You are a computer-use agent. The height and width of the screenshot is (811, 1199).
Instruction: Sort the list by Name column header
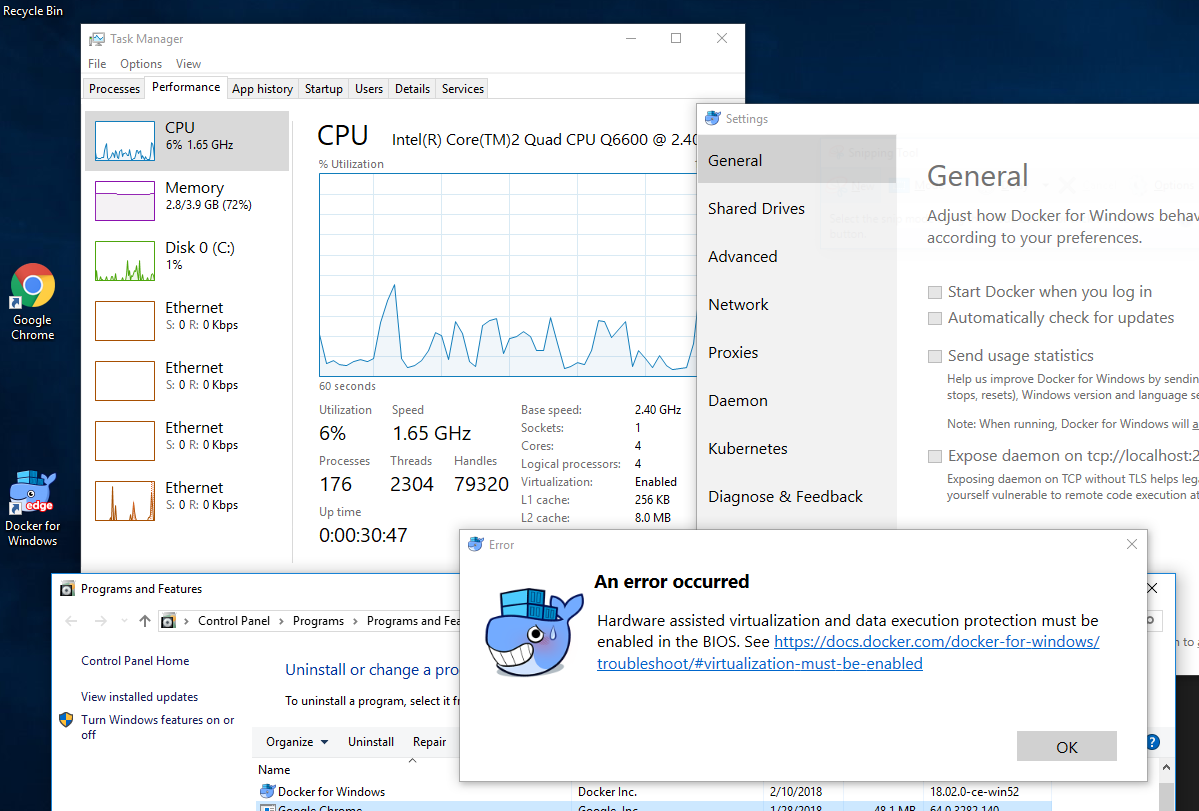click(274, 770)
